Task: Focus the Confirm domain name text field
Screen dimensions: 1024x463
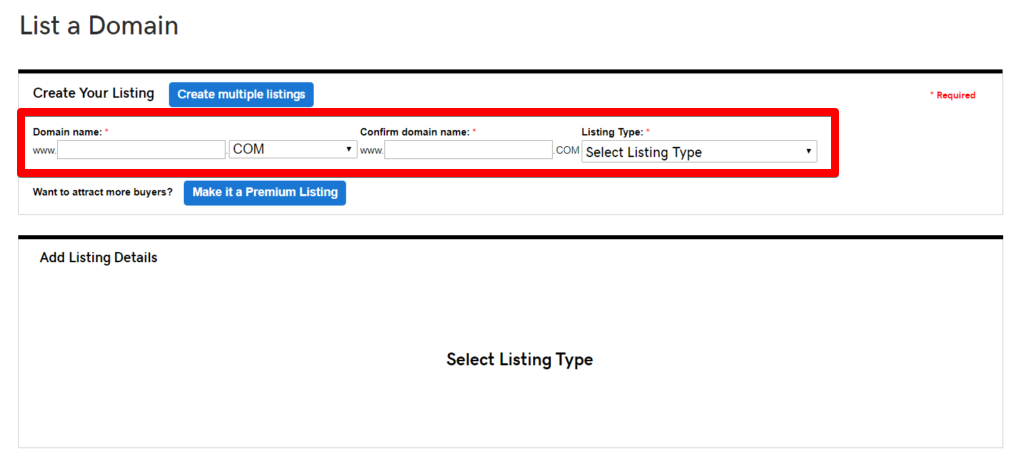Action: coord(469,150)
